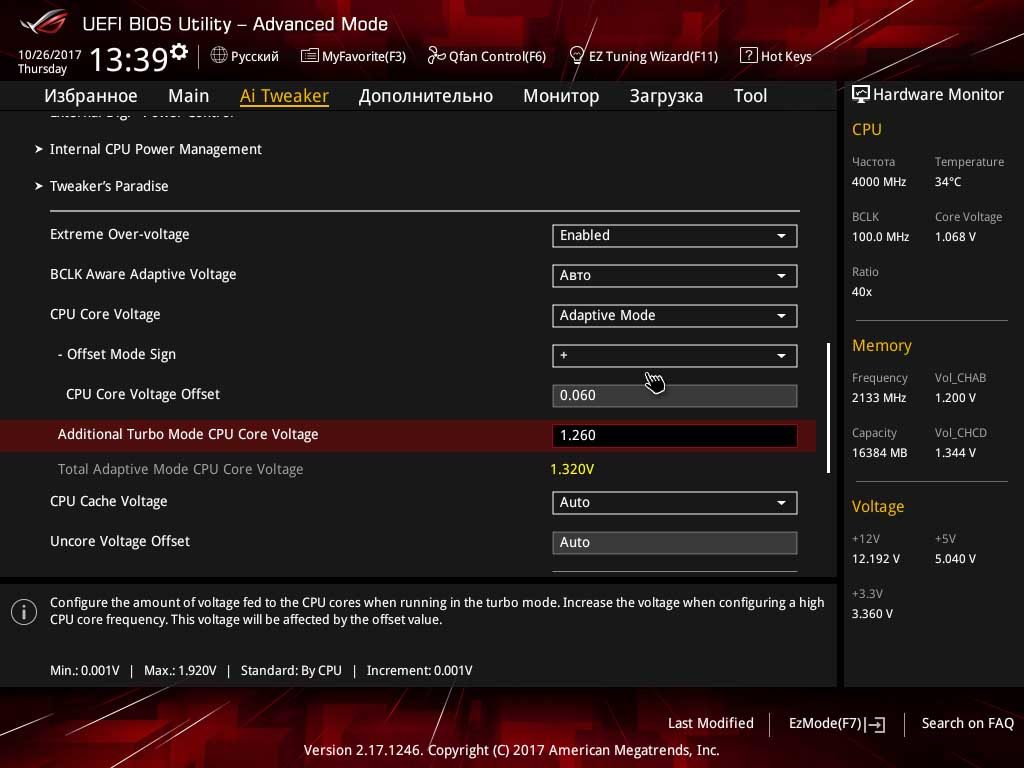Click BCLK value 100.0 MHz
Viewport: 1024px width, 768px height.
coord(880,236)
